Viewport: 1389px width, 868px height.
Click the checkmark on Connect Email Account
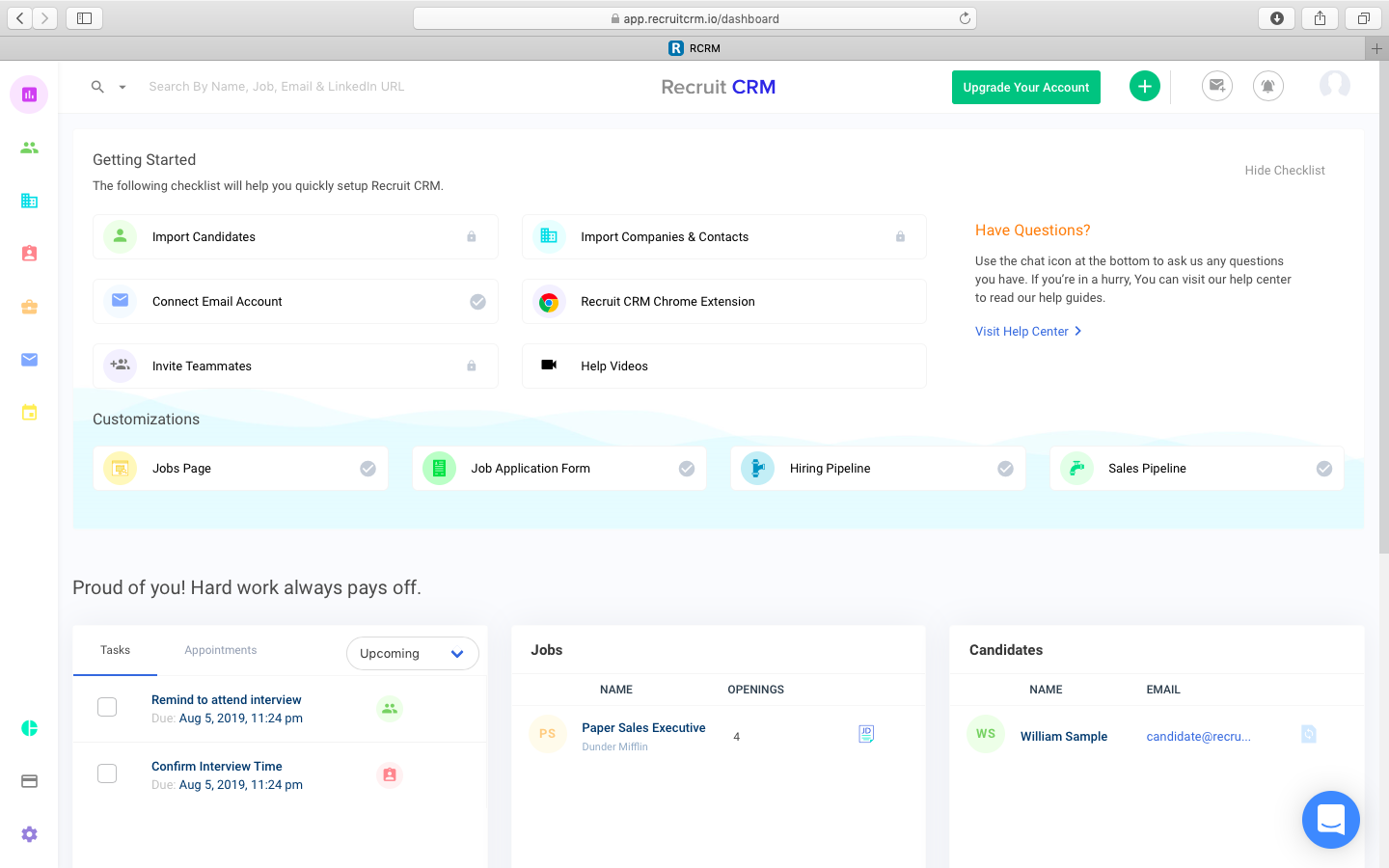point(477,302)
